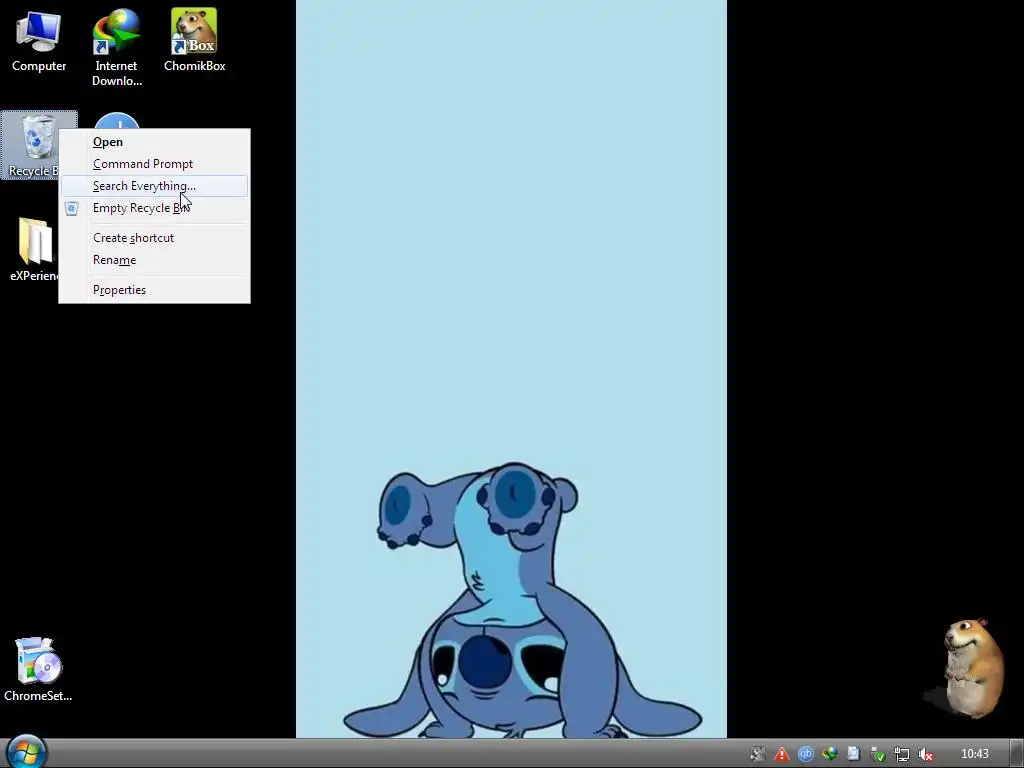Select the eXPerience folder icon

33,249
